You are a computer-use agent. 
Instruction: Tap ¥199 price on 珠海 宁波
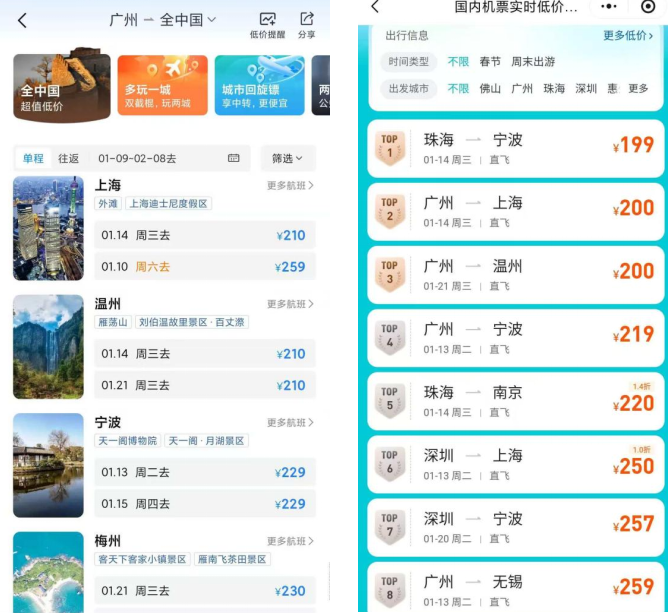[x=633, y=145]
